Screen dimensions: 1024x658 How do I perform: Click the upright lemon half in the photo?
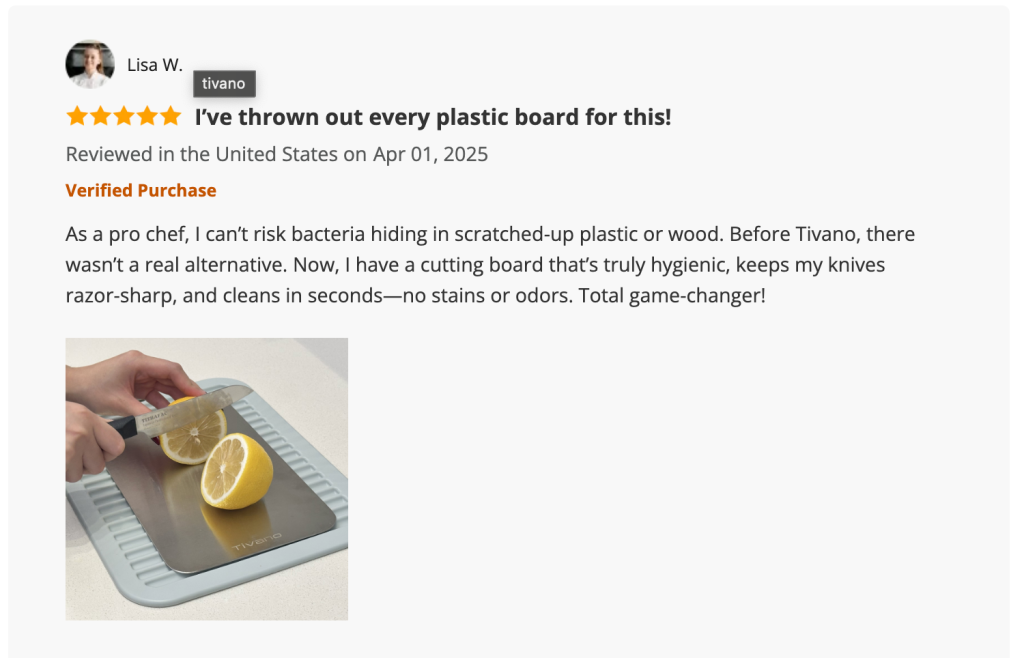[x=237, y=471]
